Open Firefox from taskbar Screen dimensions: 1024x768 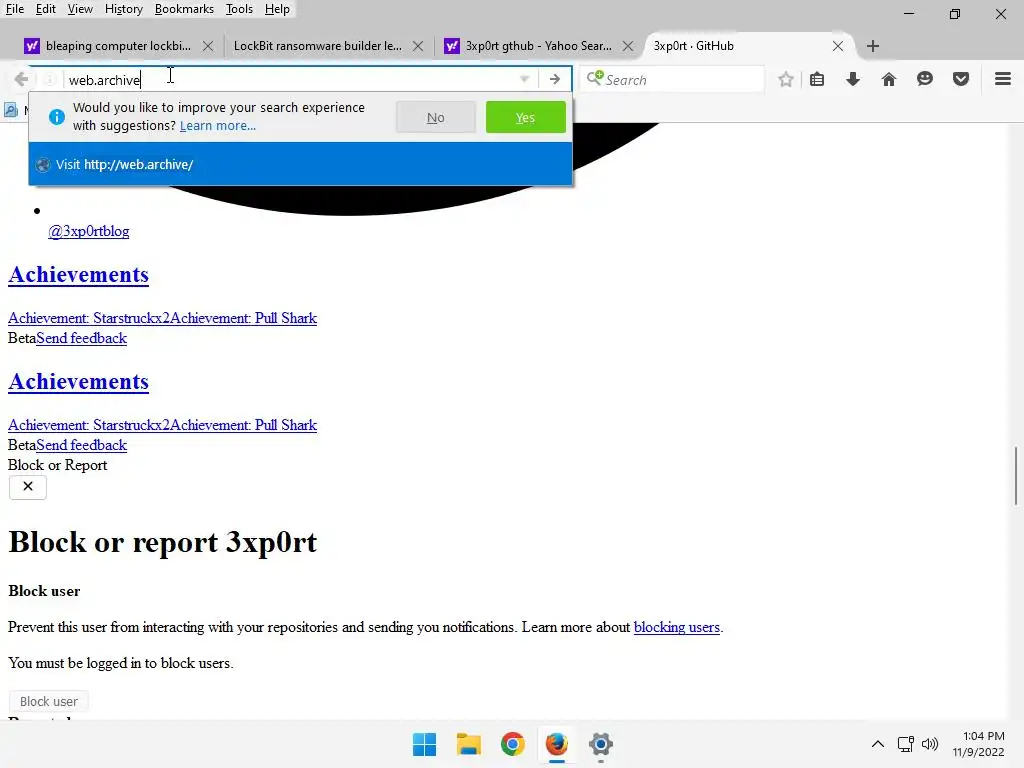(556, 744)
